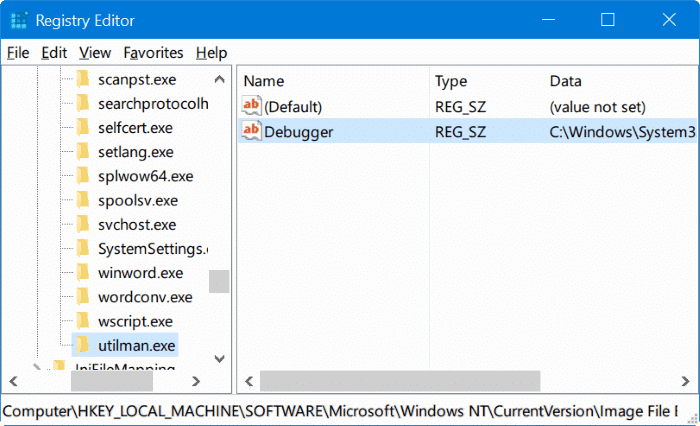Click REG_SZ type of the Debugger row
Image resolution: width=700 pixels, height=426 pixels.
[x=460, y=132]
